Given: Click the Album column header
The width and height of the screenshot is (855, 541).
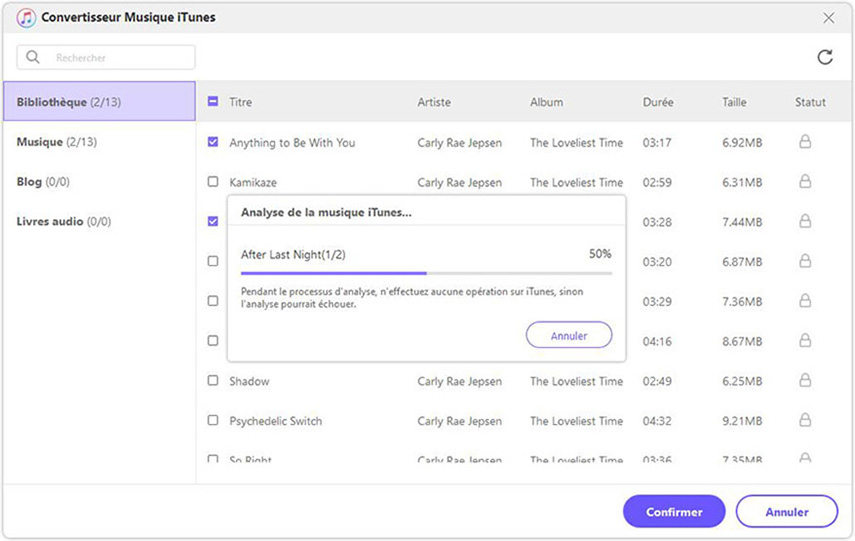Looking at the screenshot, I should pyautogui.click(x=546, y=102).
